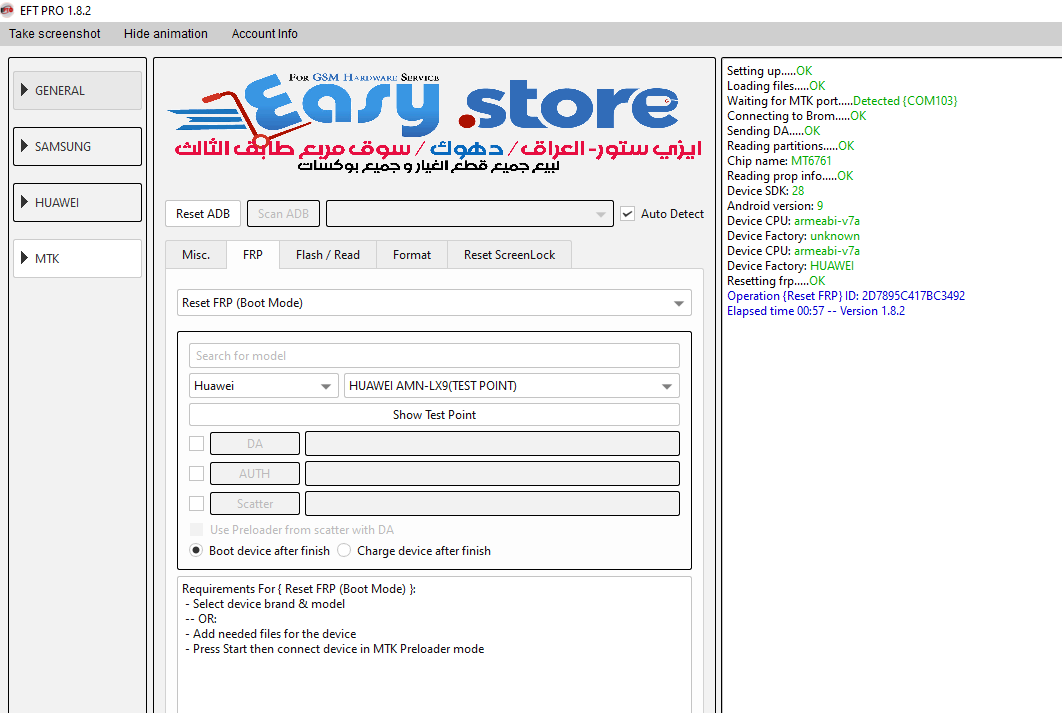
Task: Click the Chip name MT6761 log line
Action: coord(779,160)
